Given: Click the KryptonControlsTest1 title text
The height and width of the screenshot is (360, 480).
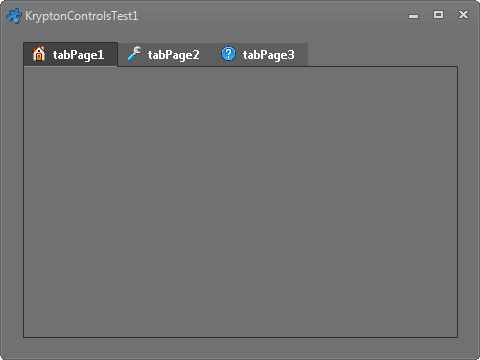Looking at the screenshot, I should 82,16.
